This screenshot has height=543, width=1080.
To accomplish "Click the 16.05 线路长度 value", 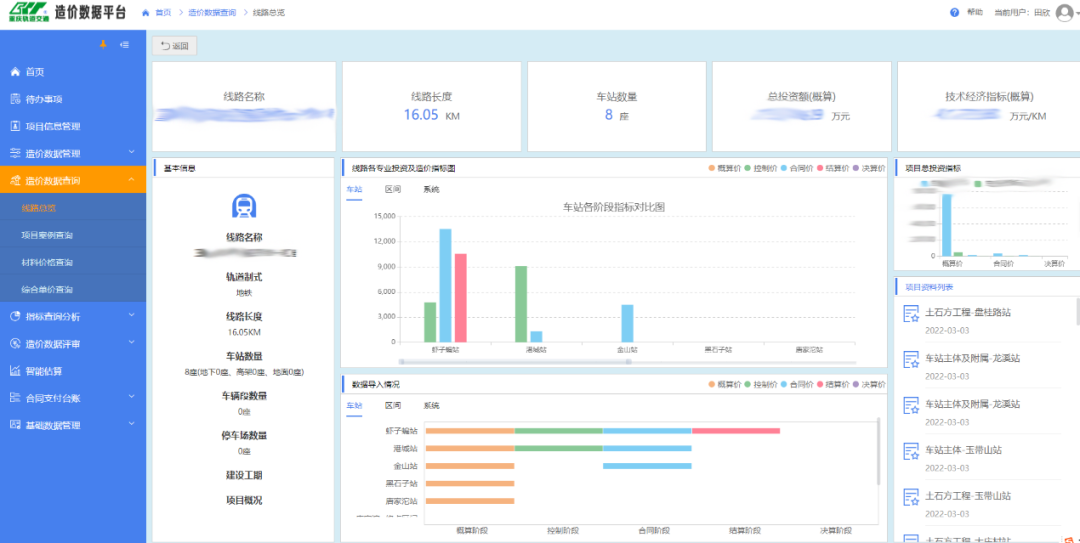I will 421,114.
